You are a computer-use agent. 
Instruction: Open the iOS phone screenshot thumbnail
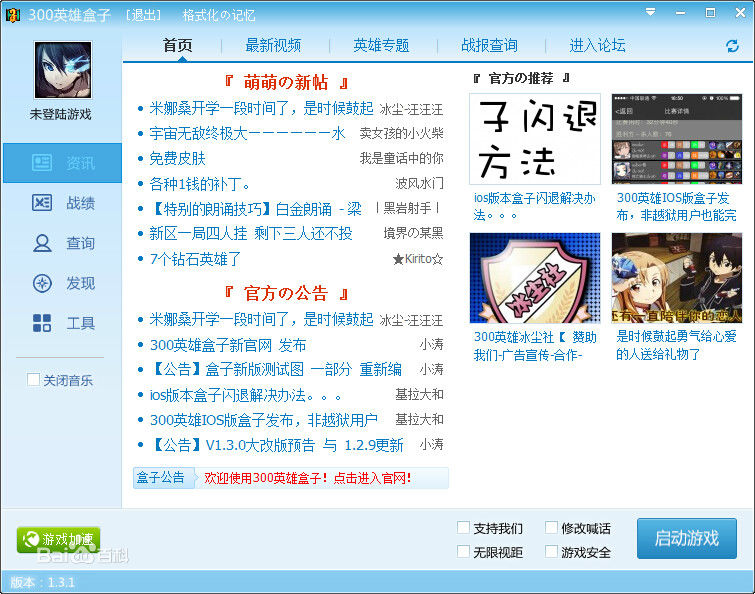pyautogui.click(x=677, y=139)
